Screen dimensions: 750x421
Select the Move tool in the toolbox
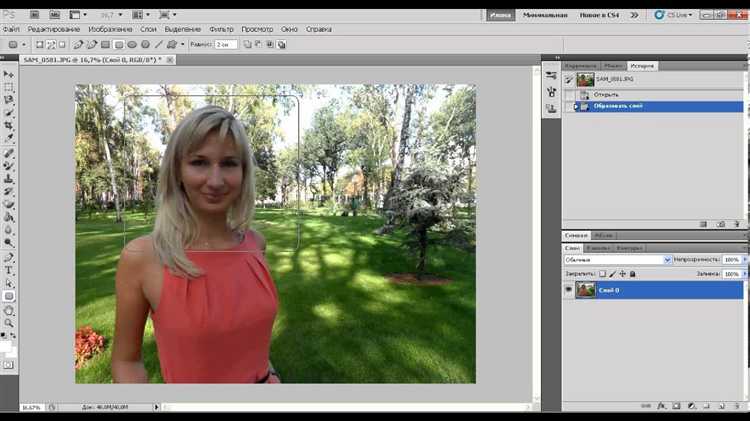(9, 74)
